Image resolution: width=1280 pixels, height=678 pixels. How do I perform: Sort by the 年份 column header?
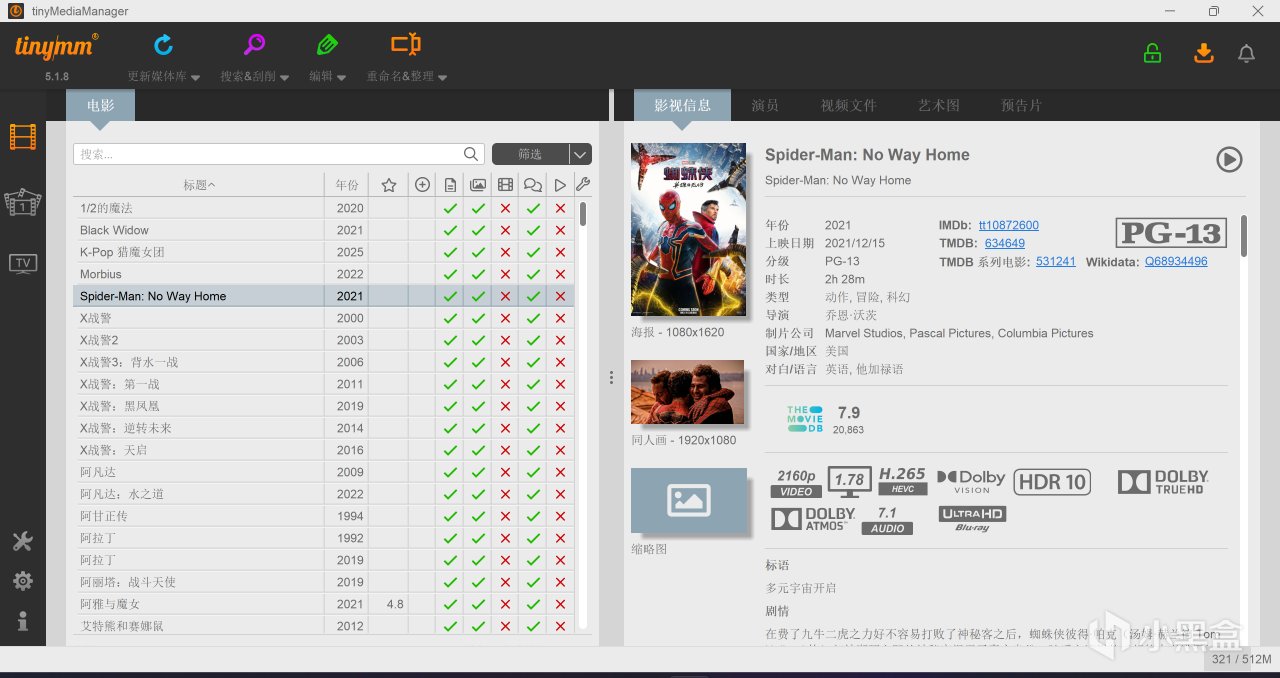346,185
